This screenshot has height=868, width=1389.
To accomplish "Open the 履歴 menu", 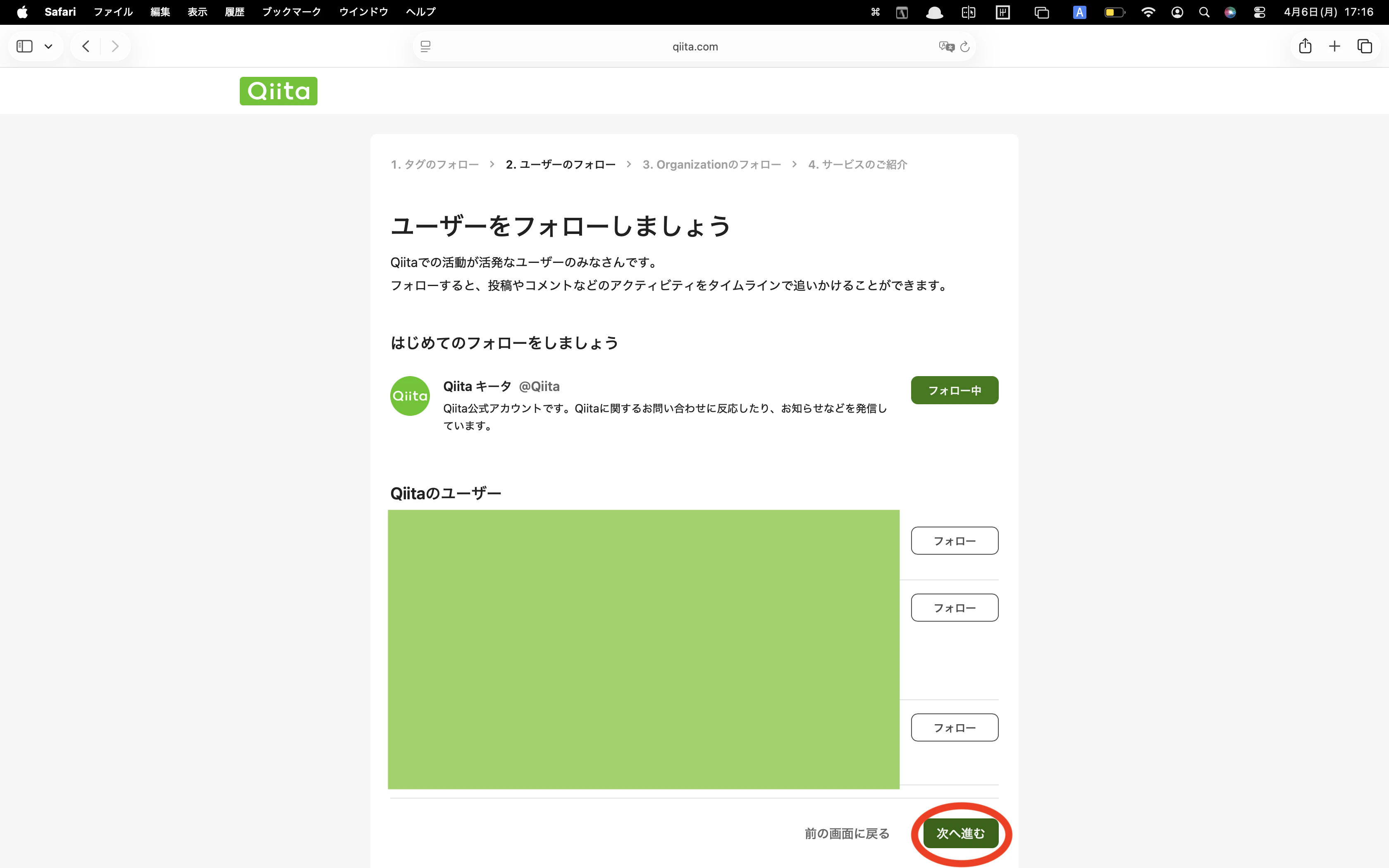I will coord(235,12).
